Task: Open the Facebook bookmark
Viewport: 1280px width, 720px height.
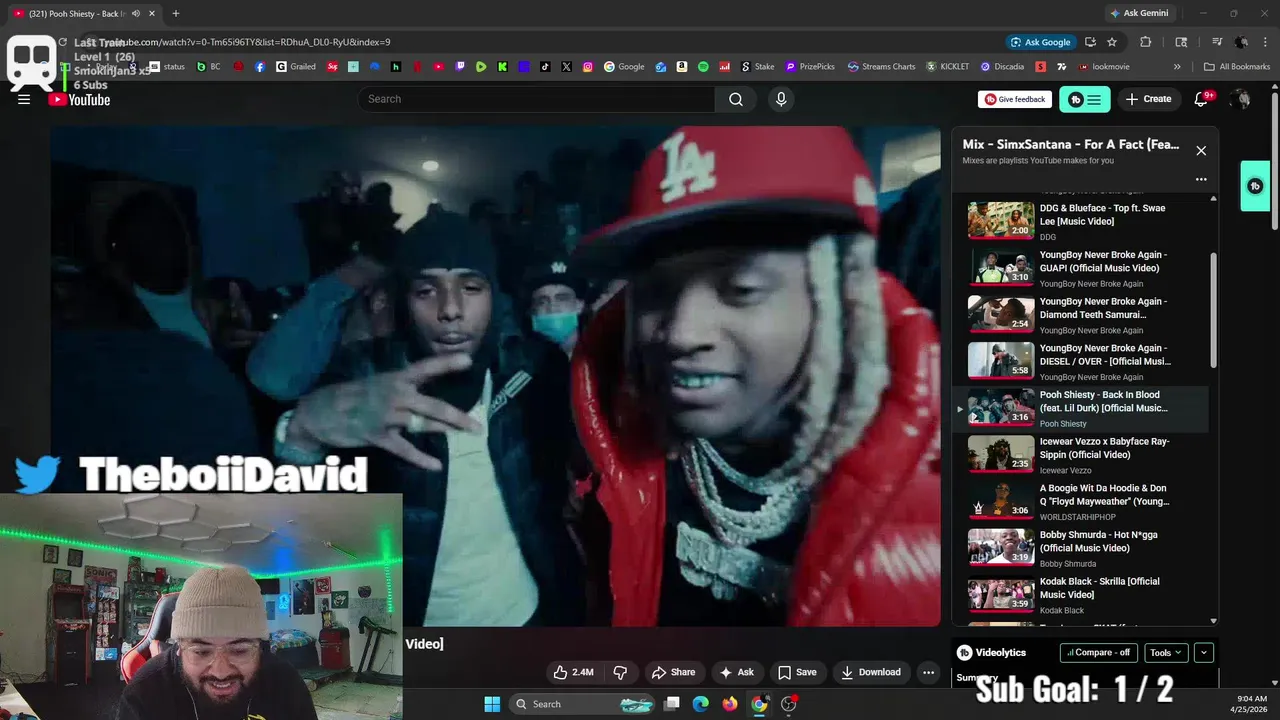Action: [260, 67]
